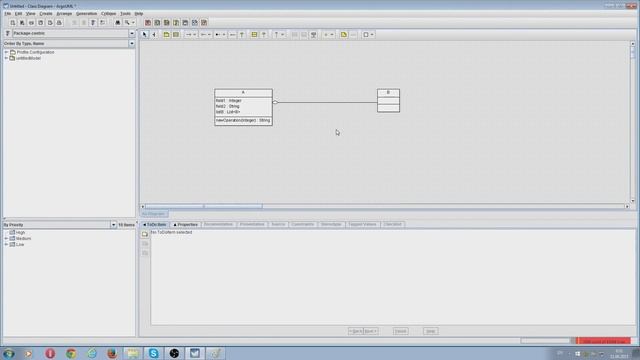Open the File menu
This screenshot has width=640, height=360.
[8, 13]
